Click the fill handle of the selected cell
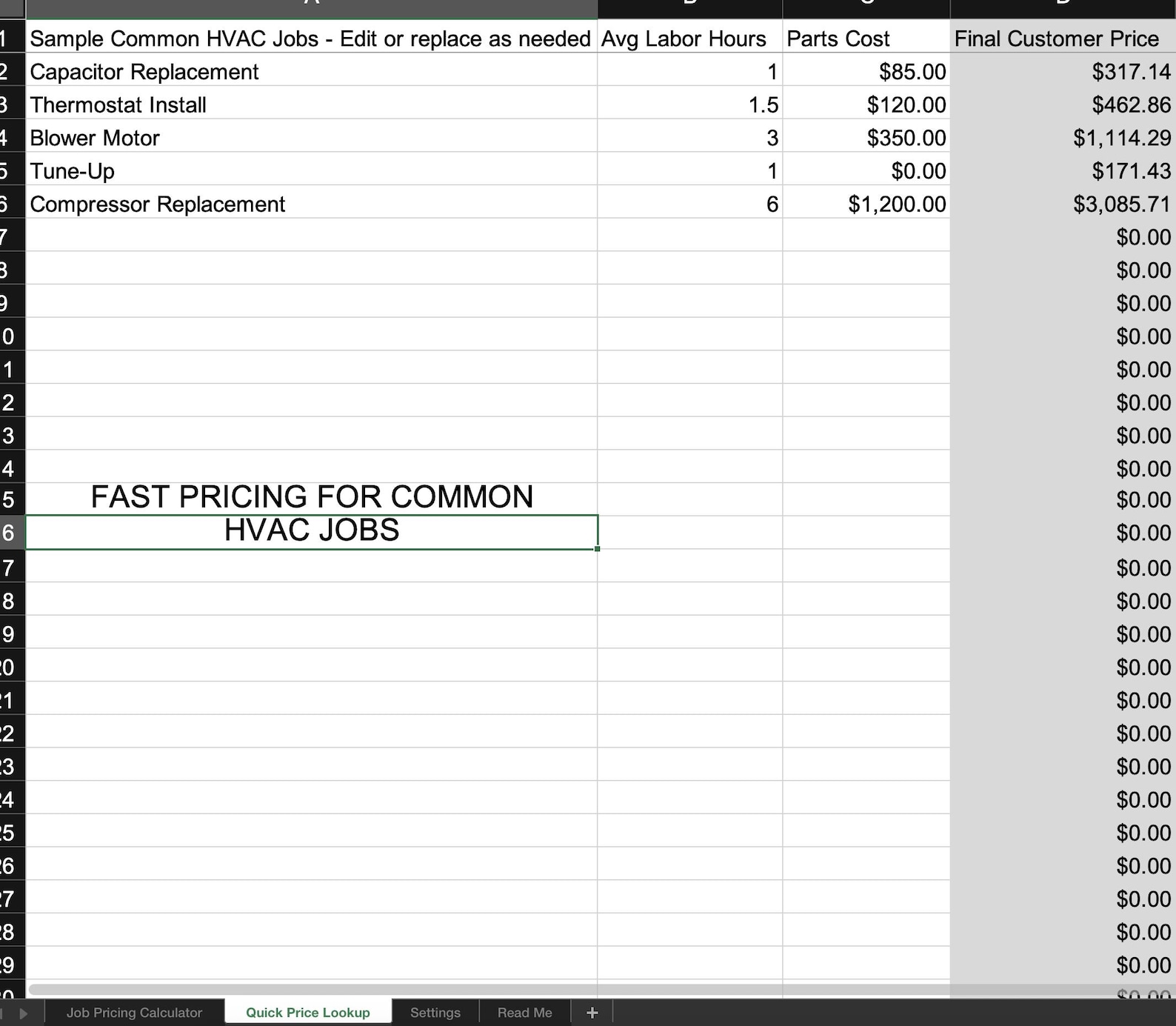1176x1026 pixels. click(597, 548)
